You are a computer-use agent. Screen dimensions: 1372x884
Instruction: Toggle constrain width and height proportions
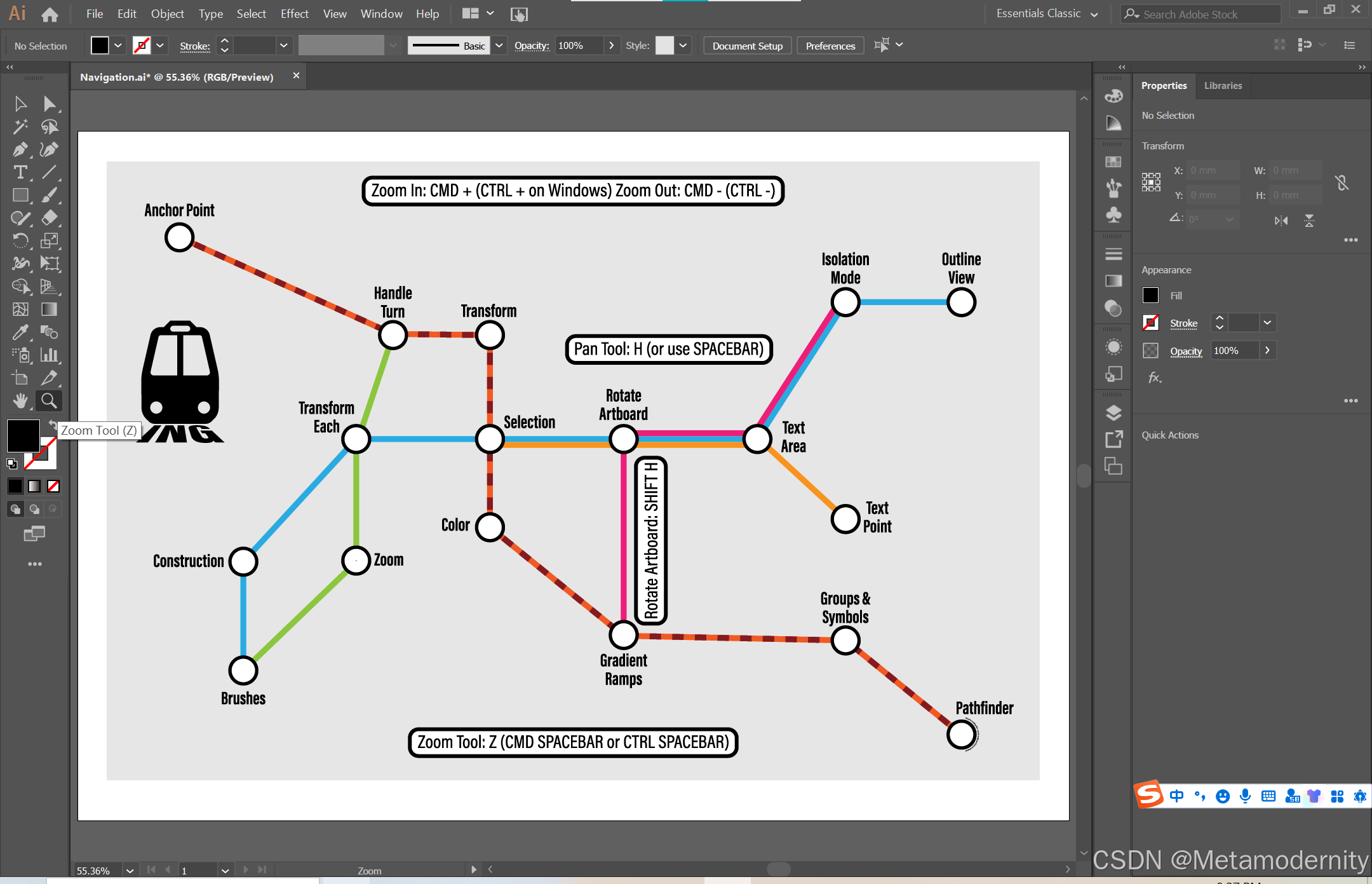(1342, 183)
